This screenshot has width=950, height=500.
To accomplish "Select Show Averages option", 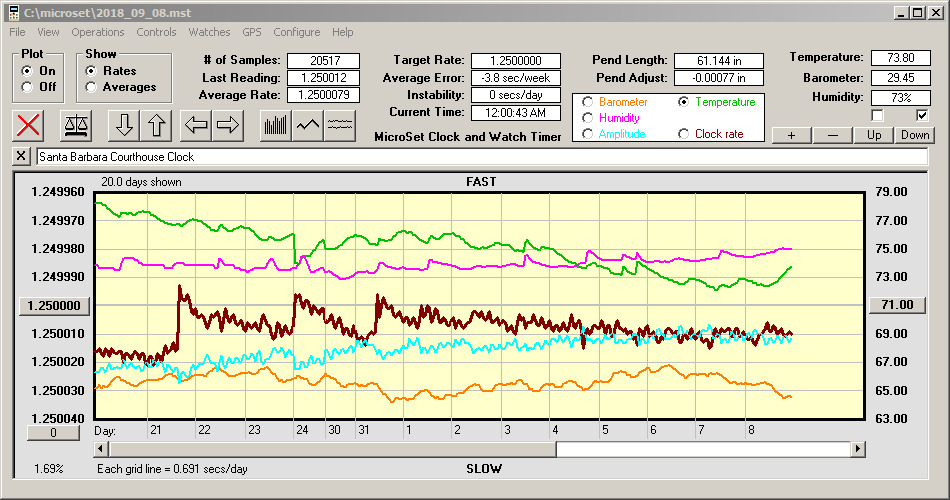I will point(91,87).
